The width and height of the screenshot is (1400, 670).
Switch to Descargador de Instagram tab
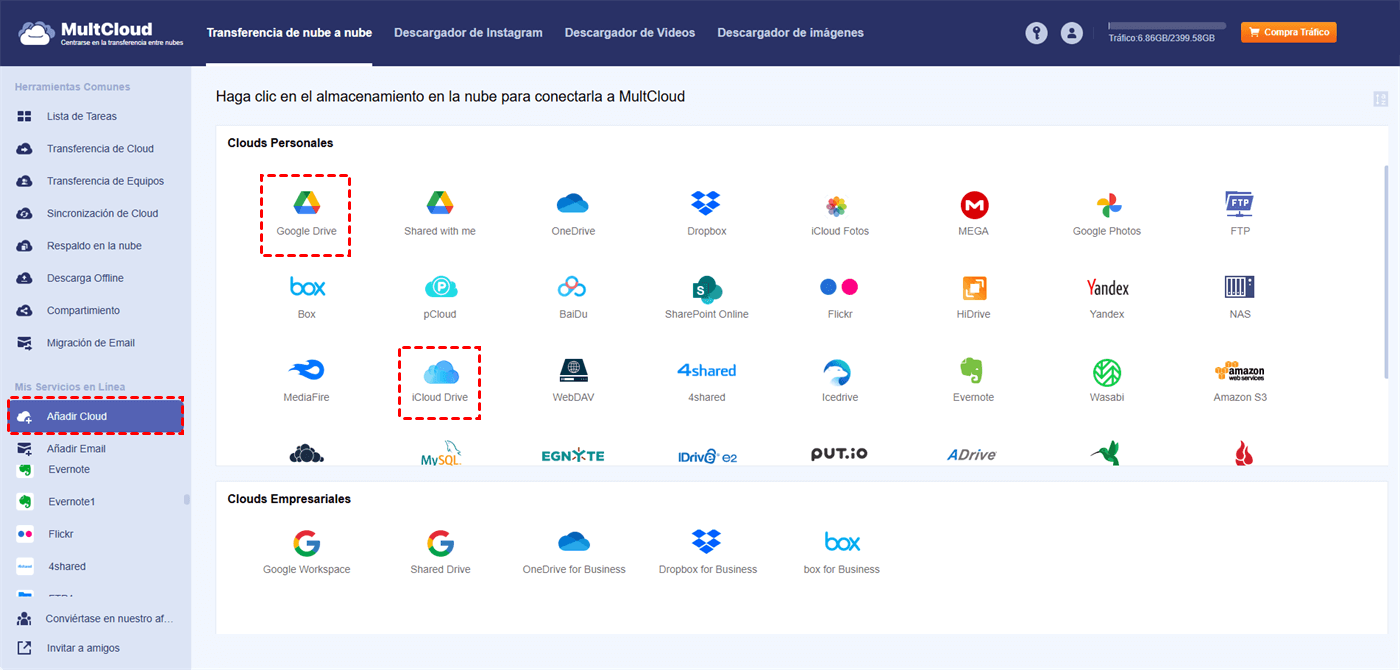coord(468,33)
